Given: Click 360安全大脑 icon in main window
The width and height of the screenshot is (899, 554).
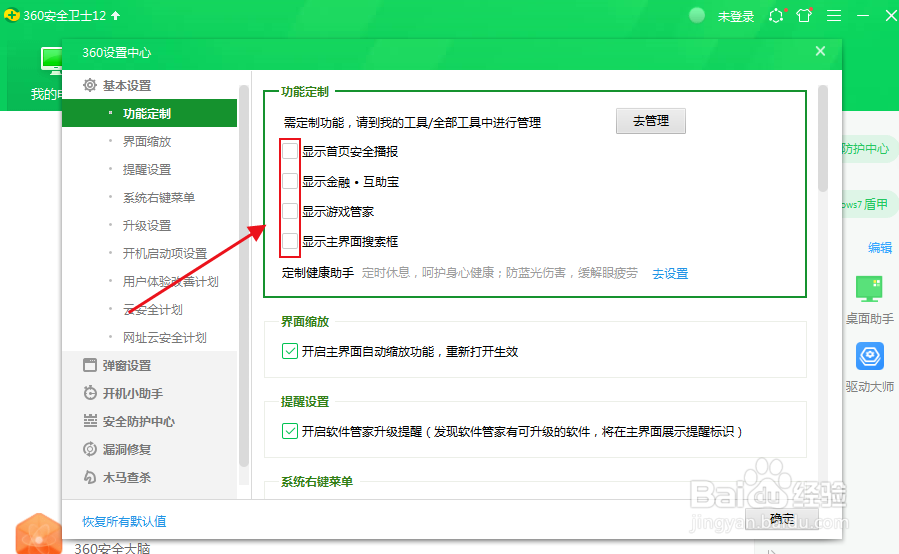Looking at the screenshot, I should point(38,535).
